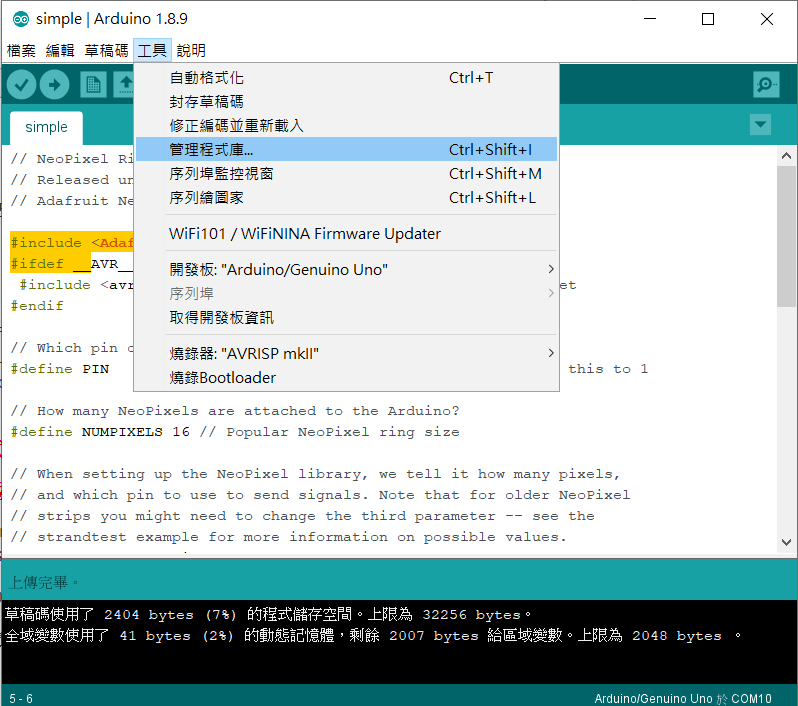Switch to the simple sketch tab

tap(46, 127)
